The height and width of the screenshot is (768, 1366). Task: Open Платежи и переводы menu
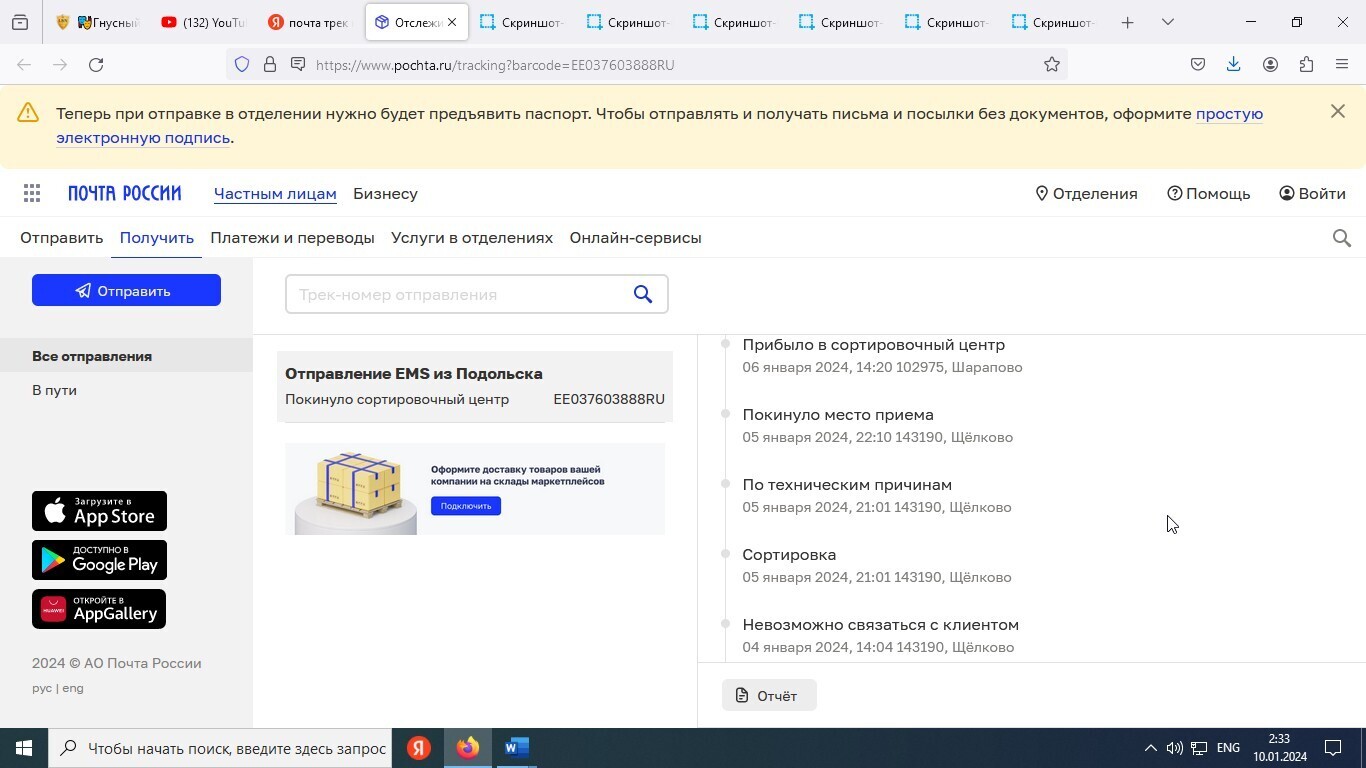click(292, 238)
